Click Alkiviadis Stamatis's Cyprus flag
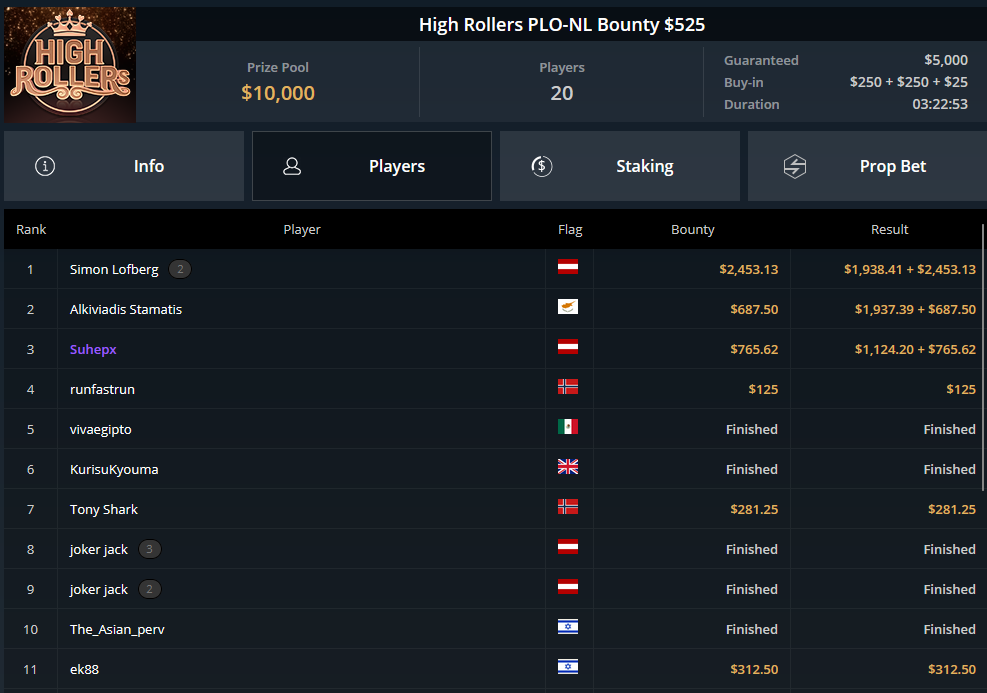This screenshot has width=987, height=693. click(x=568, y=307)
